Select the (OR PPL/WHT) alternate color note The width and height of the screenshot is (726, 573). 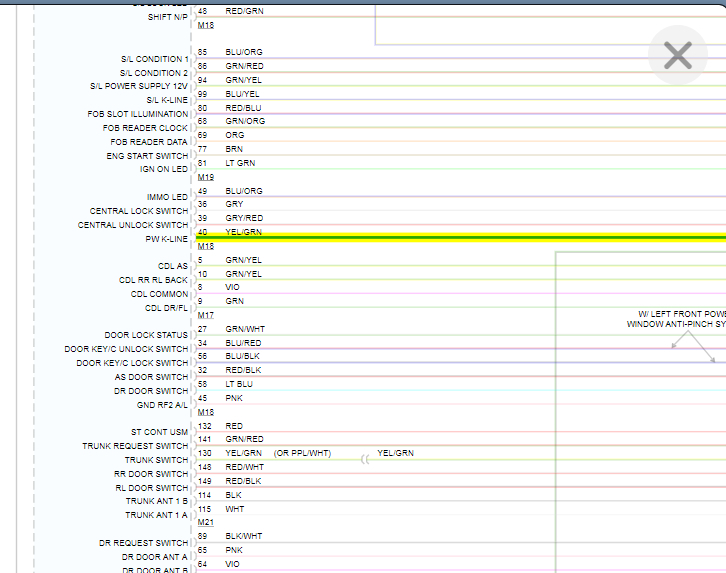tap(302, 453)
